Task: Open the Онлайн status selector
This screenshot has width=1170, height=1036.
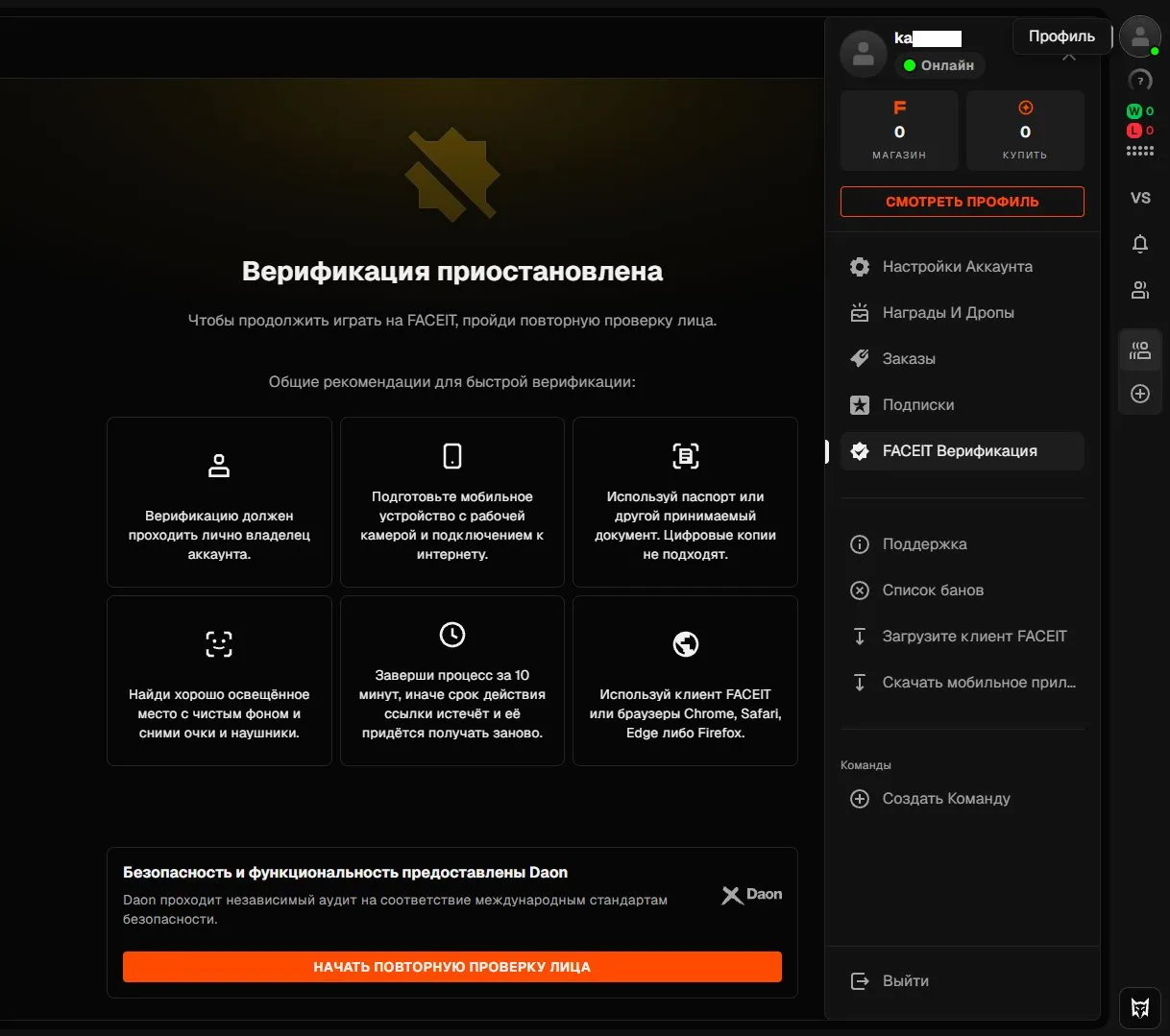Action: point(939,65)
